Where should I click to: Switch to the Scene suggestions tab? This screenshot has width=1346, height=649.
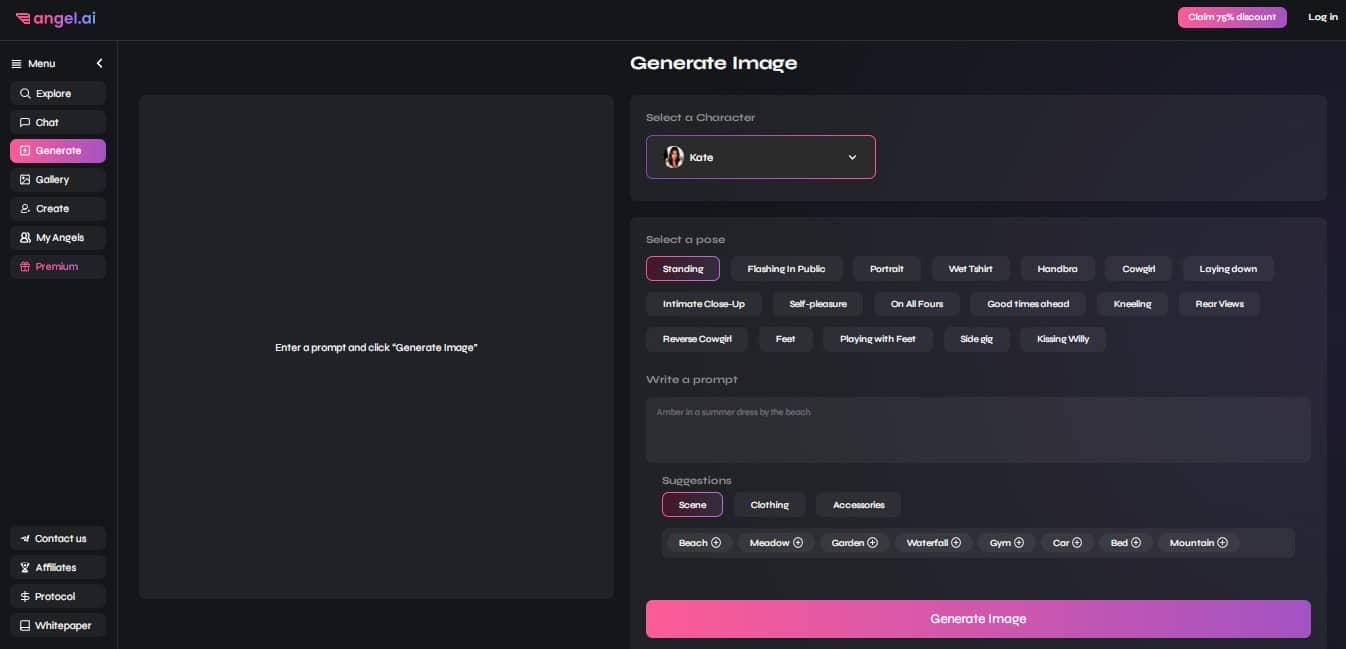[x=692, y=505]
